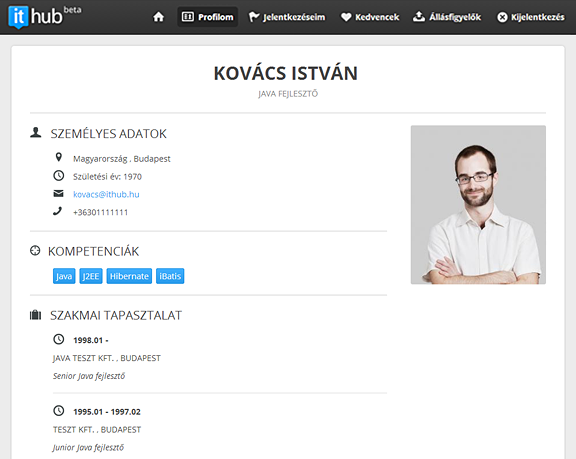
Task: Select the iBatis competency tag
Action: (x=170, y=276)
